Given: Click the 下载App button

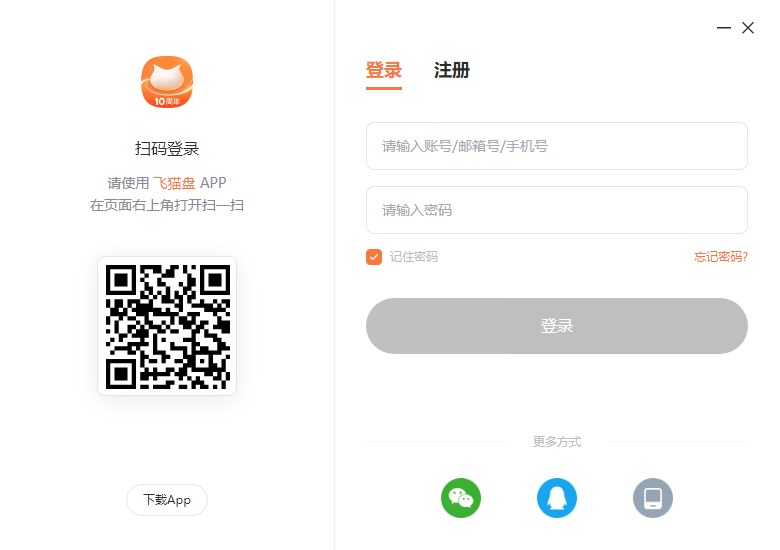Looking at the screenshot, I should point(167,500).
